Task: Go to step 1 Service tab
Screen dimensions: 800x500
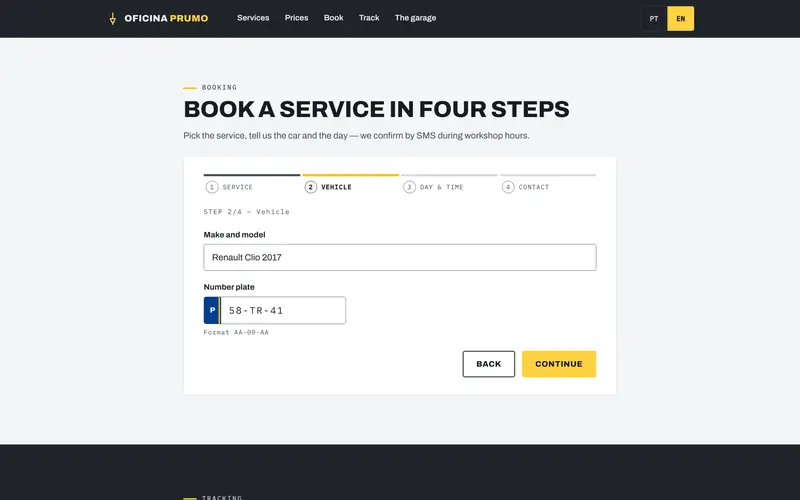Action: pos(252,184)
